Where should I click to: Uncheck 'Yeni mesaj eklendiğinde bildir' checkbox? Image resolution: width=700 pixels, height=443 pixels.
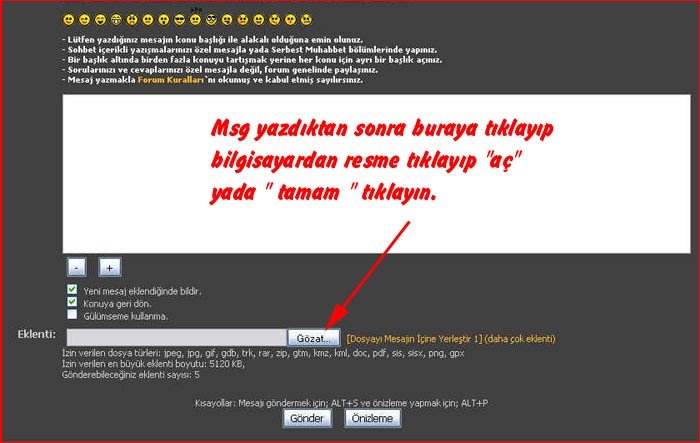(72, 289)
